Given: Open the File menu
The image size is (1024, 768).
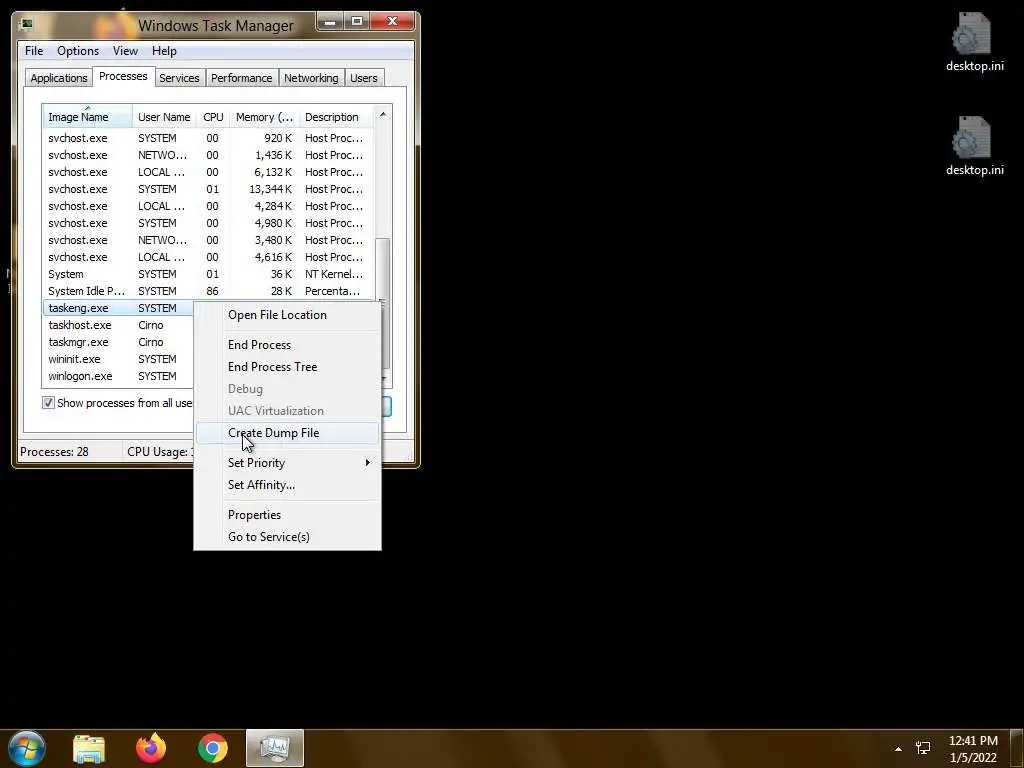Looking at the screenshot, I should click(34, 51).
